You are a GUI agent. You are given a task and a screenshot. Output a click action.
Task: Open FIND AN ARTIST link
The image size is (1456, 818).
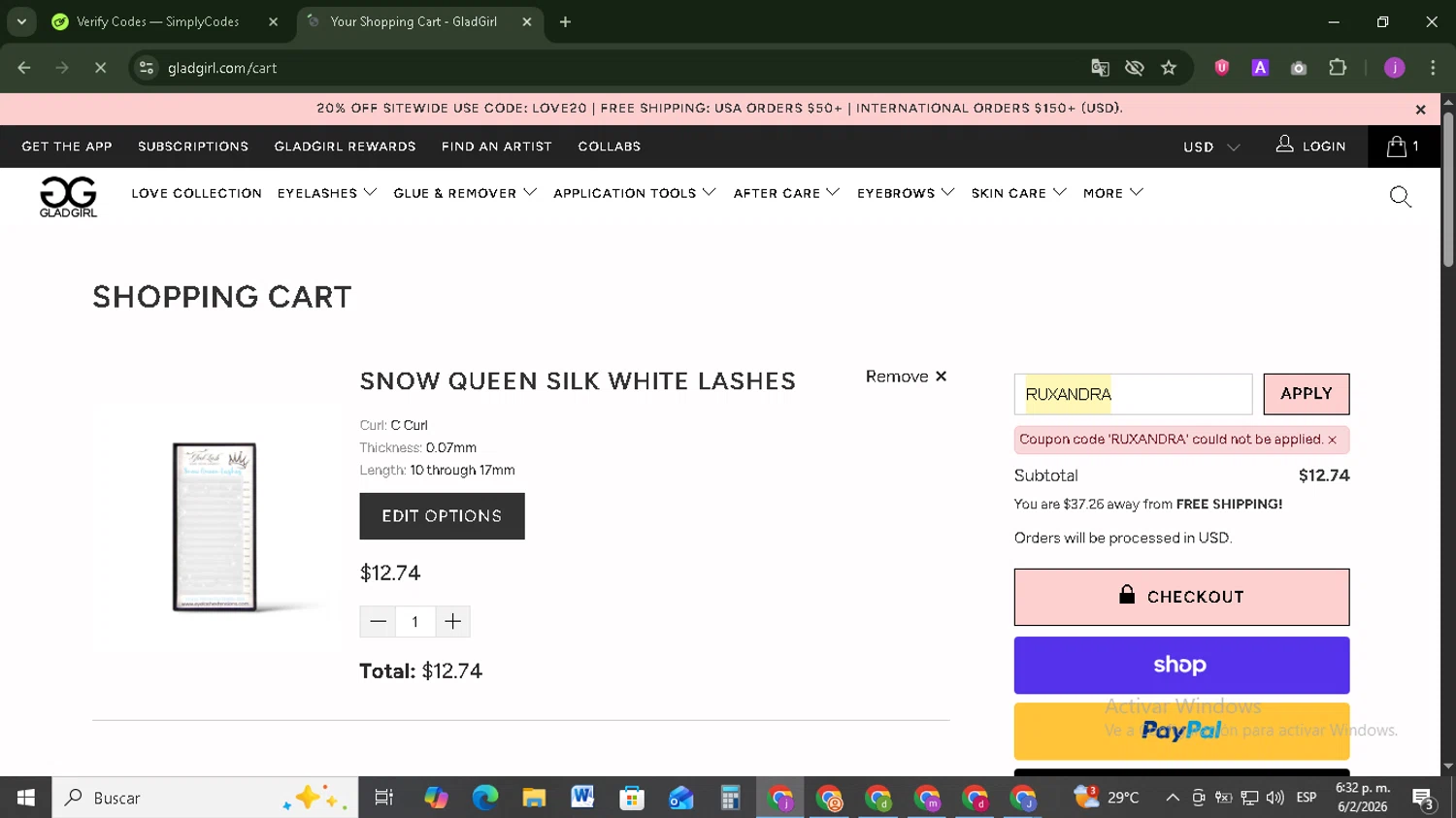pyautogui.click(x=497, y=147)
